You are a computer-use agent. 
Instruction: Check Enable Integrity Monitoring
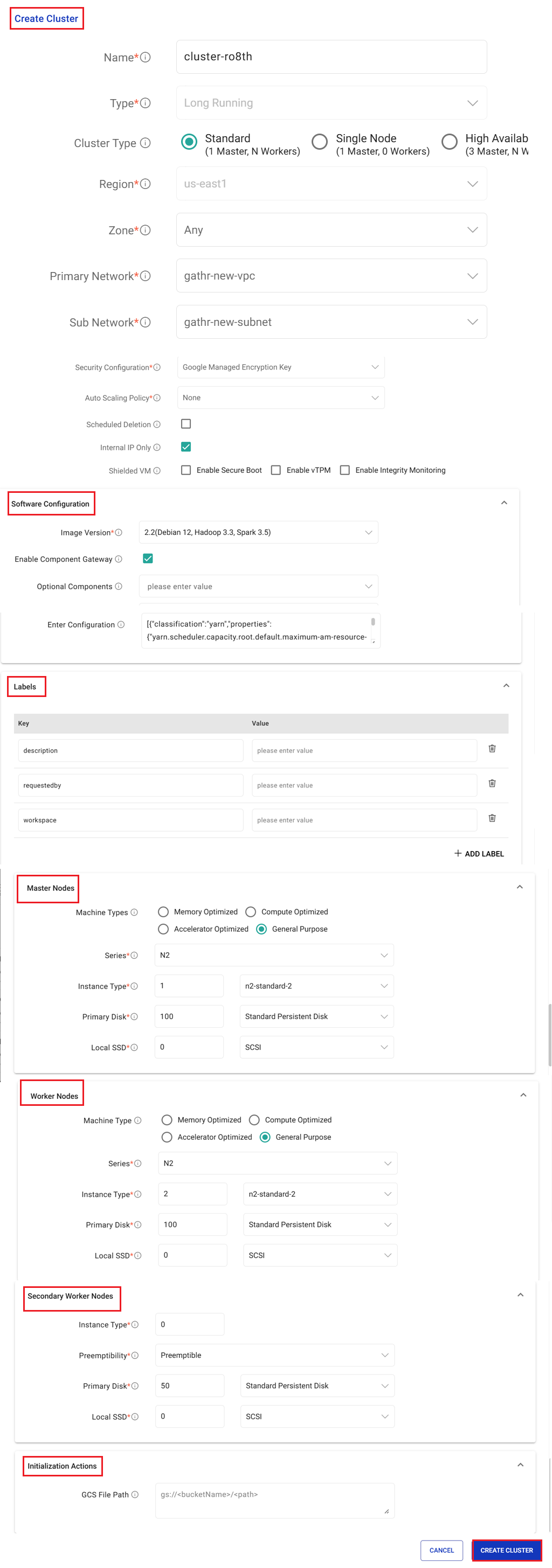tap(345, 470)
